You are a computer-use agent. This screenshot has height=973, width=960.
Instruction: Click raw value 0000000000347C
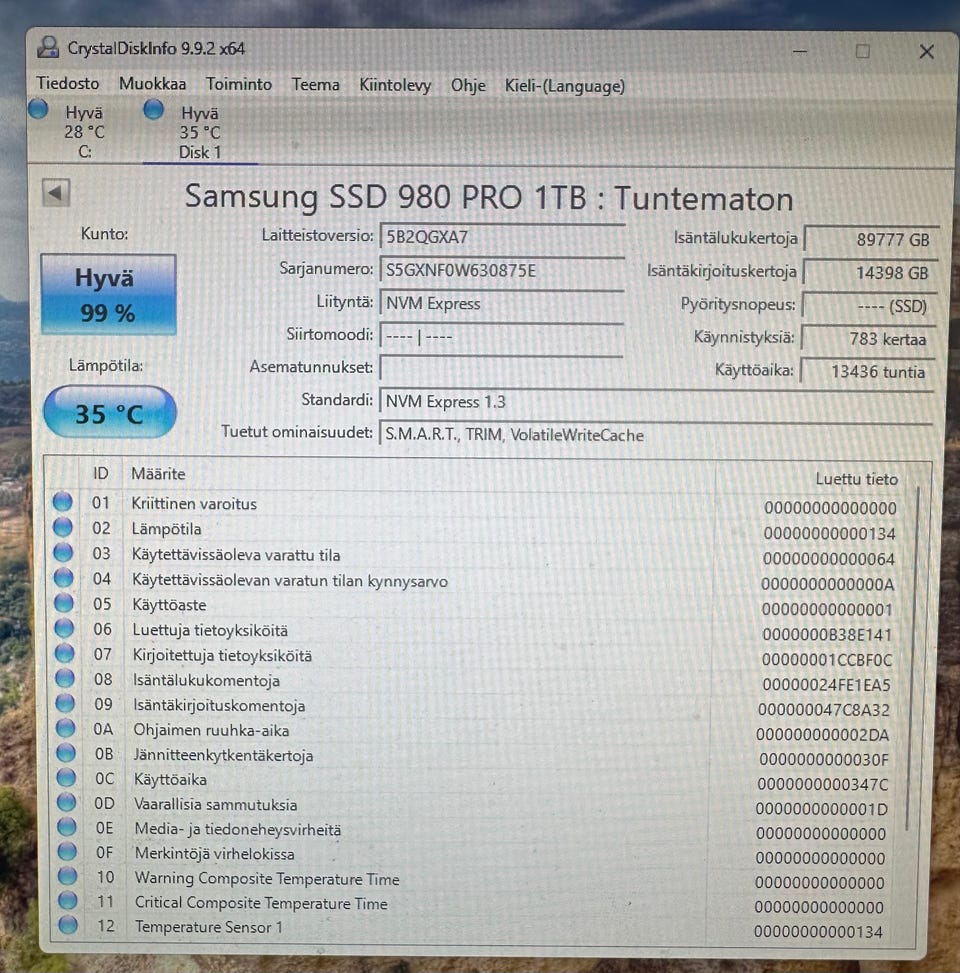[823, 784]
